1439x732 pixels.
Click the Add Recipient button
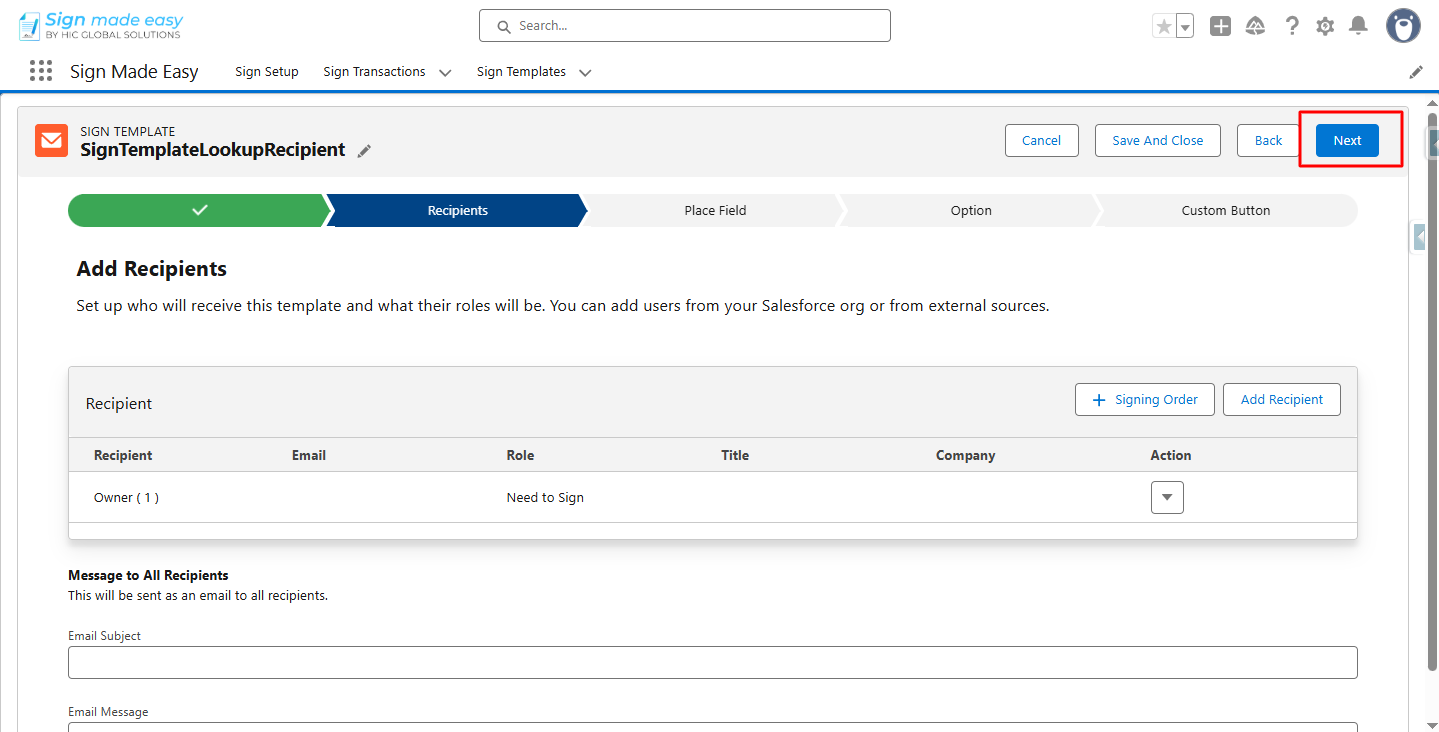click(1281, 399)
